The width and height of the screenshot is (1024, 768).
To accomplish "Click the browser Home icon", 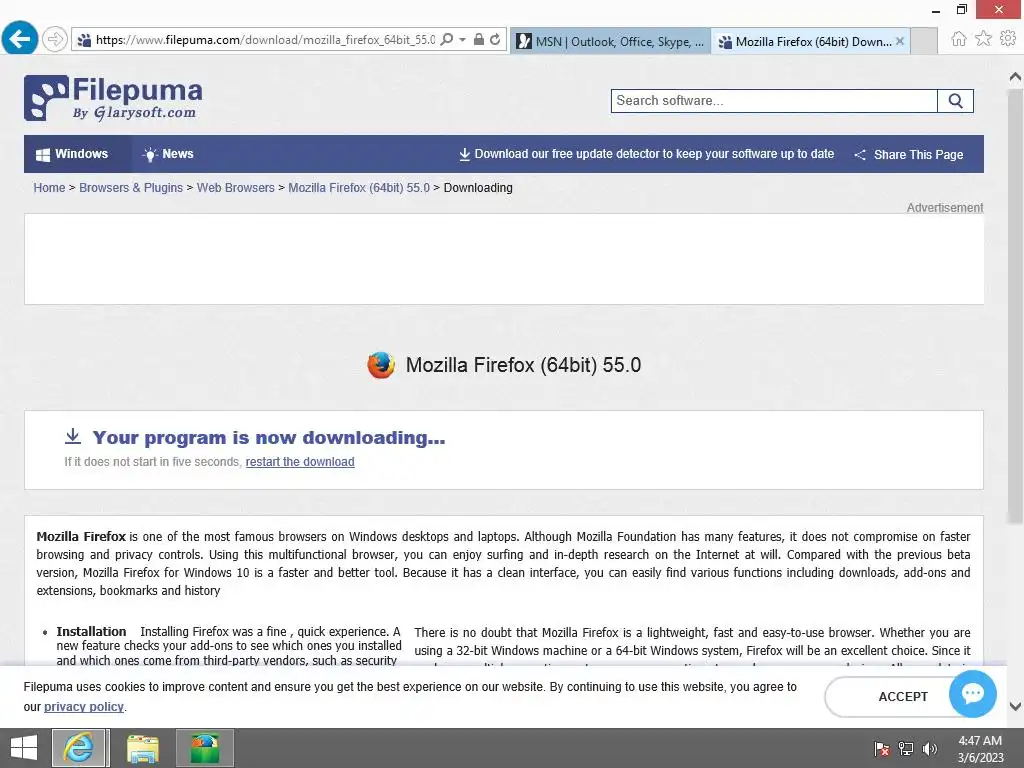I will [959, 39].
